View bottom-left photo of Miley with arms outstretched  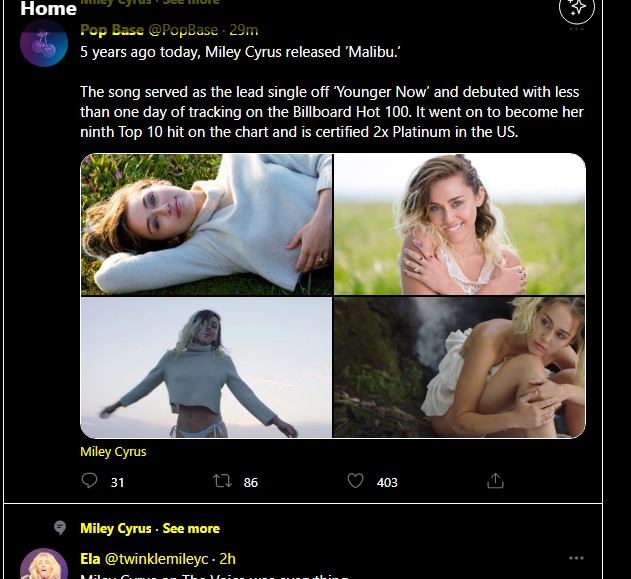(206, 368)
